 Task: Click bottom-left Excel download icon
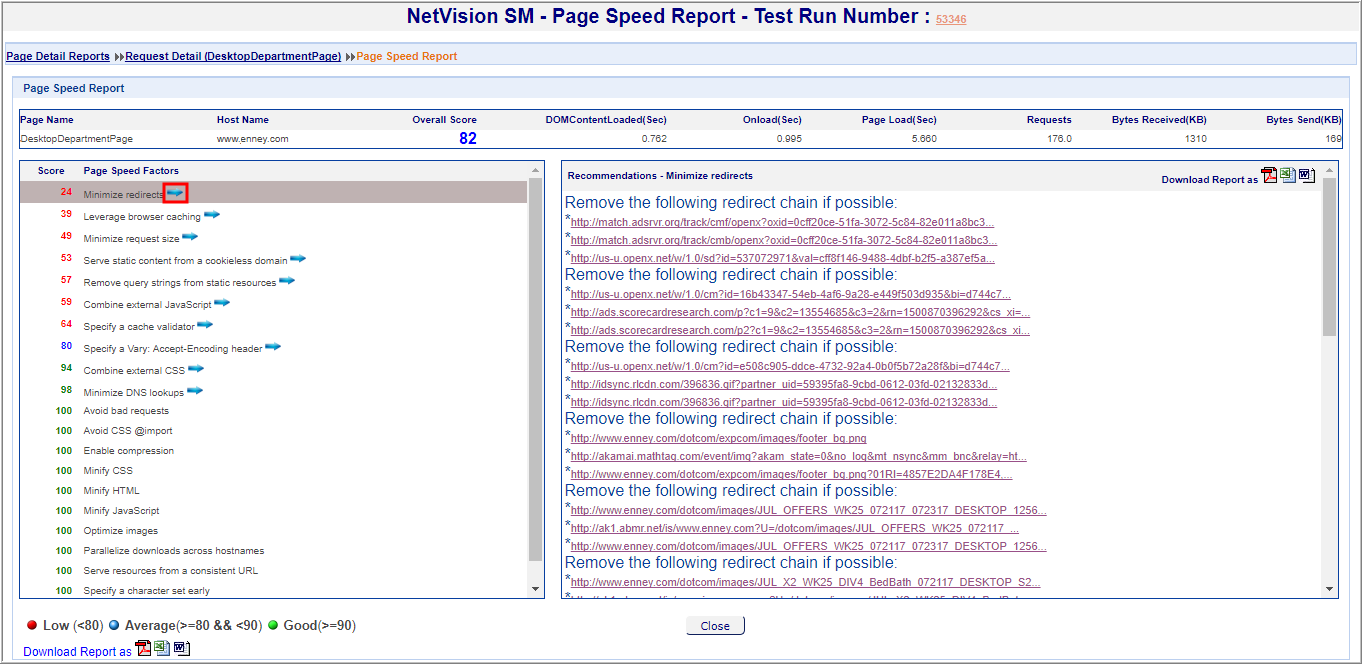pos(162,648)
